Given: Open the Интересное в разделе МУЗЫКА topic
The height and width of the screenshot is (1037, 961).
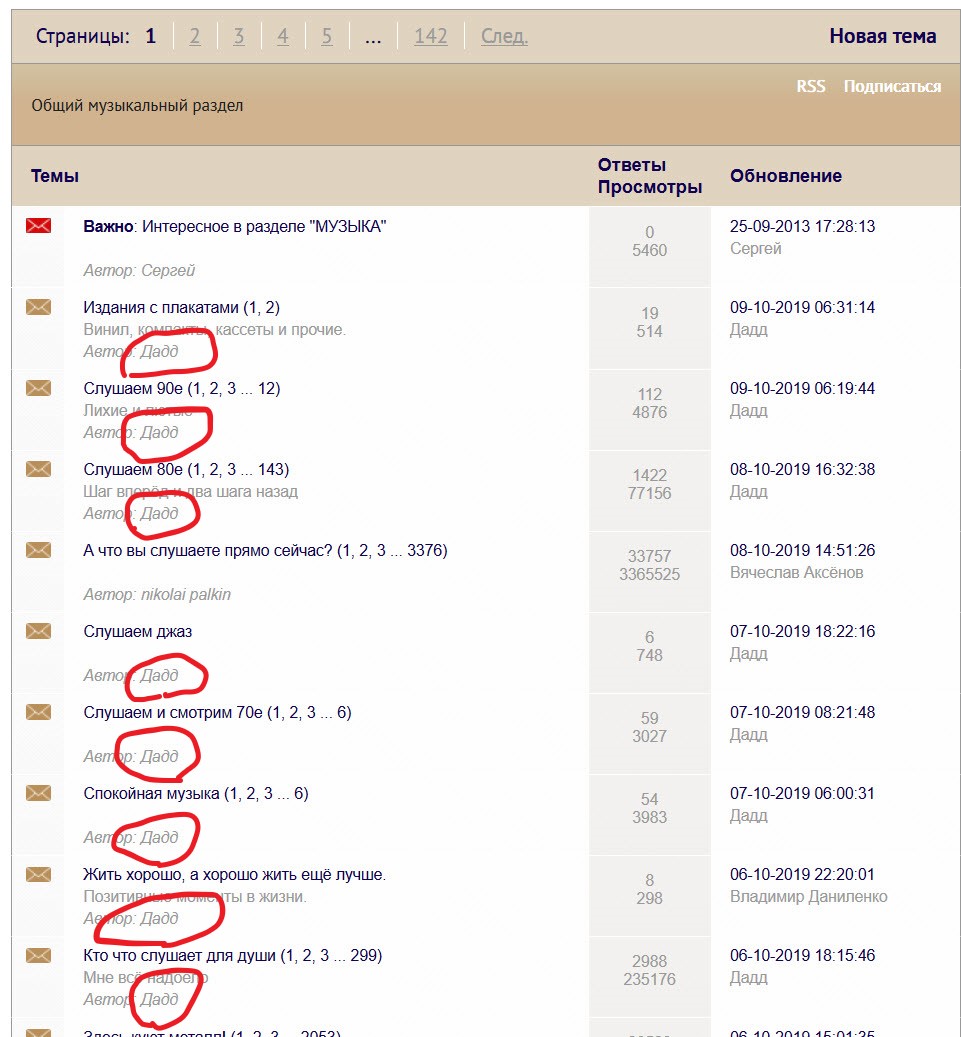Looking at the screenshot, I should (263, 226).
